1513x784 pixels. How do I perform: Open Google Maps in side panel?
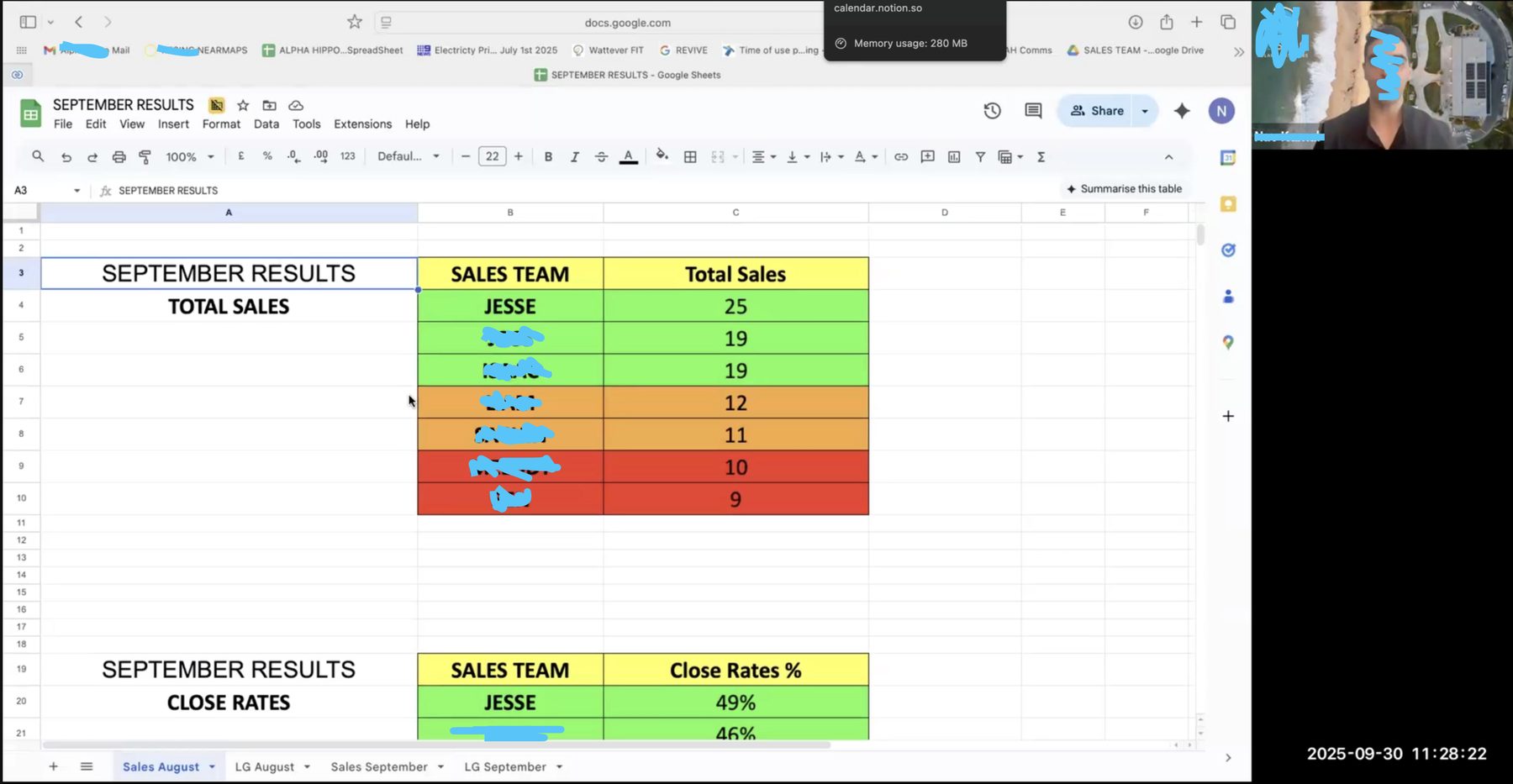tap(1228, 342)
